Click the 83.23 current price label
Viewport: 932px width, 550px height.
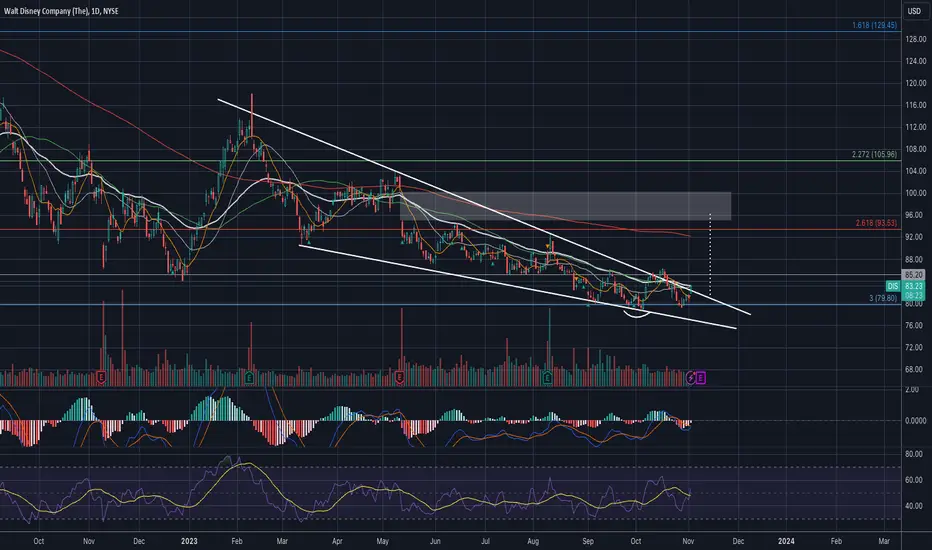[x=914, y=286]
